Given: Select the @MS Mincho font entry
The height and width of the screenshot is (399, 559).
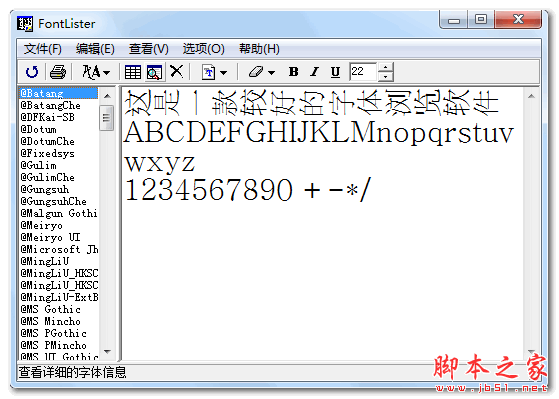Looking at the screenshot, I should pyautogui.click(x=58, y=321).
